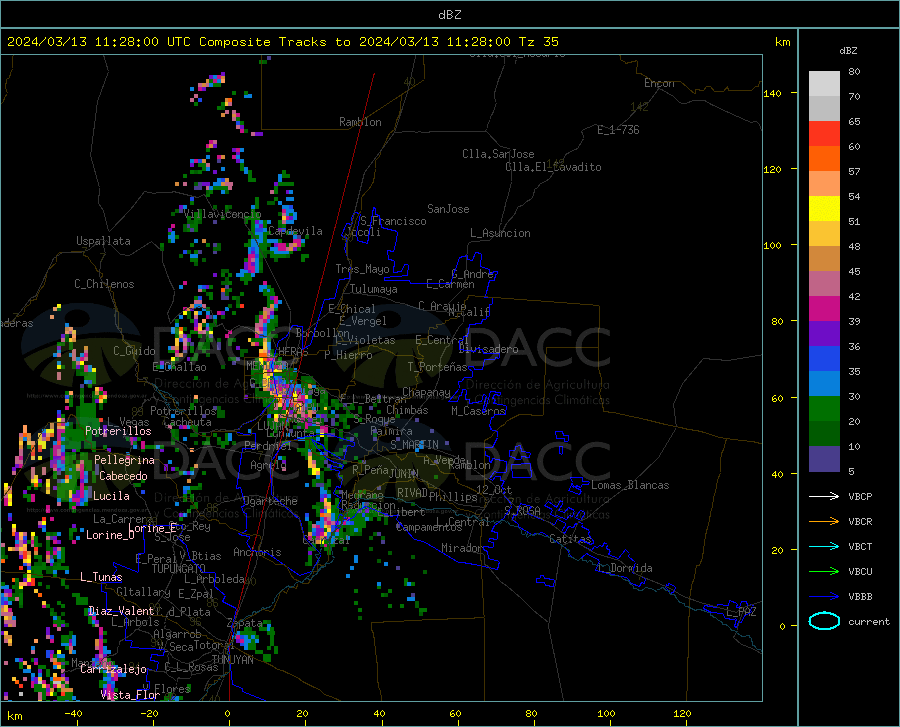Click the 12_Oct place label

pyautogui.click(x=494, y=489)
